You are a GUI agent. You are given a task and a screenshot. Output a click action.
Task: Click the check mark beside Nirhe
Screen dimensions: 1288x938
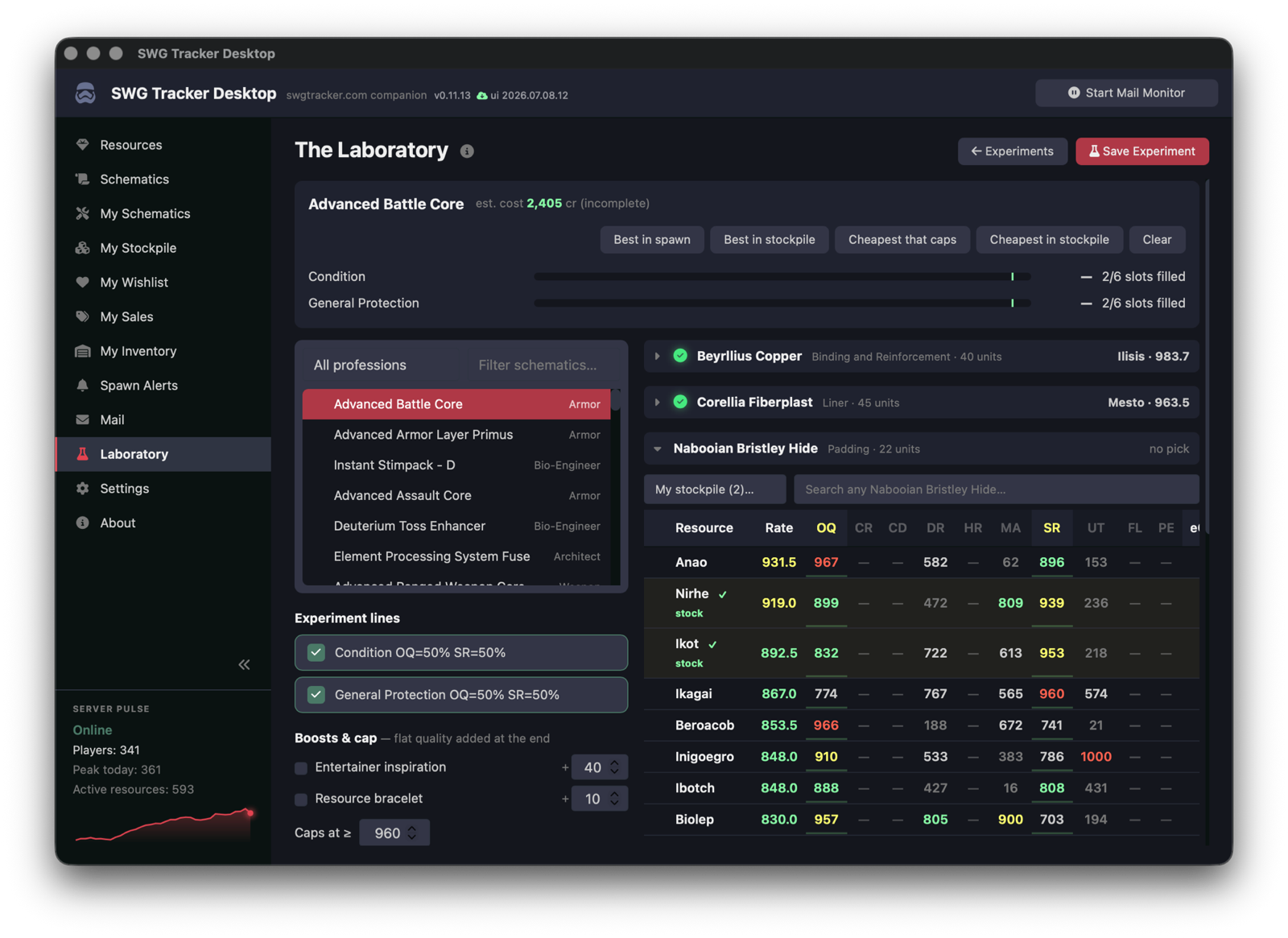tap(723, 594)
